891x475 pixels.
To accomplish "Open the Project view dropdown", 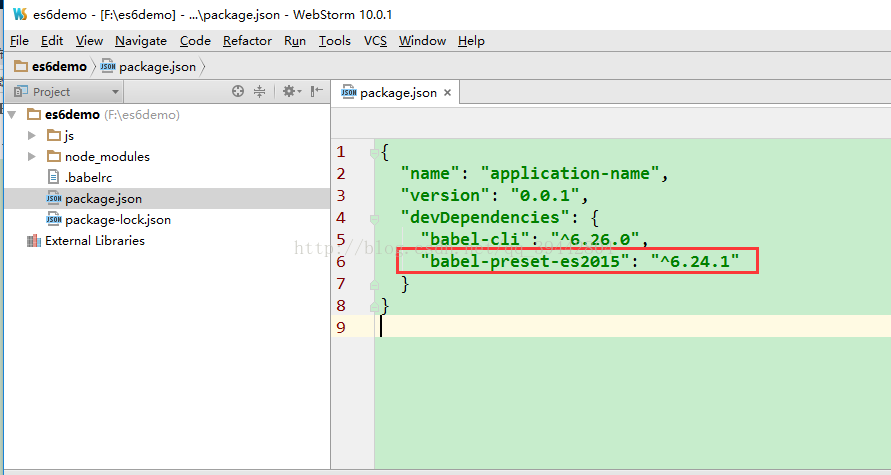I will coord(66,91).
